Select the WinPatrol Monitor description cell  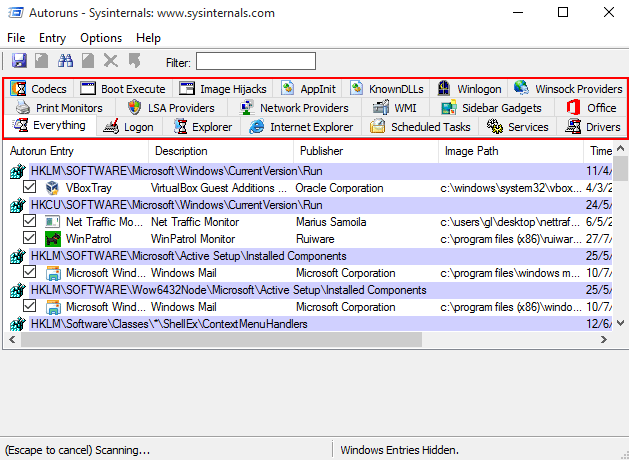click(x=193, y=239)
